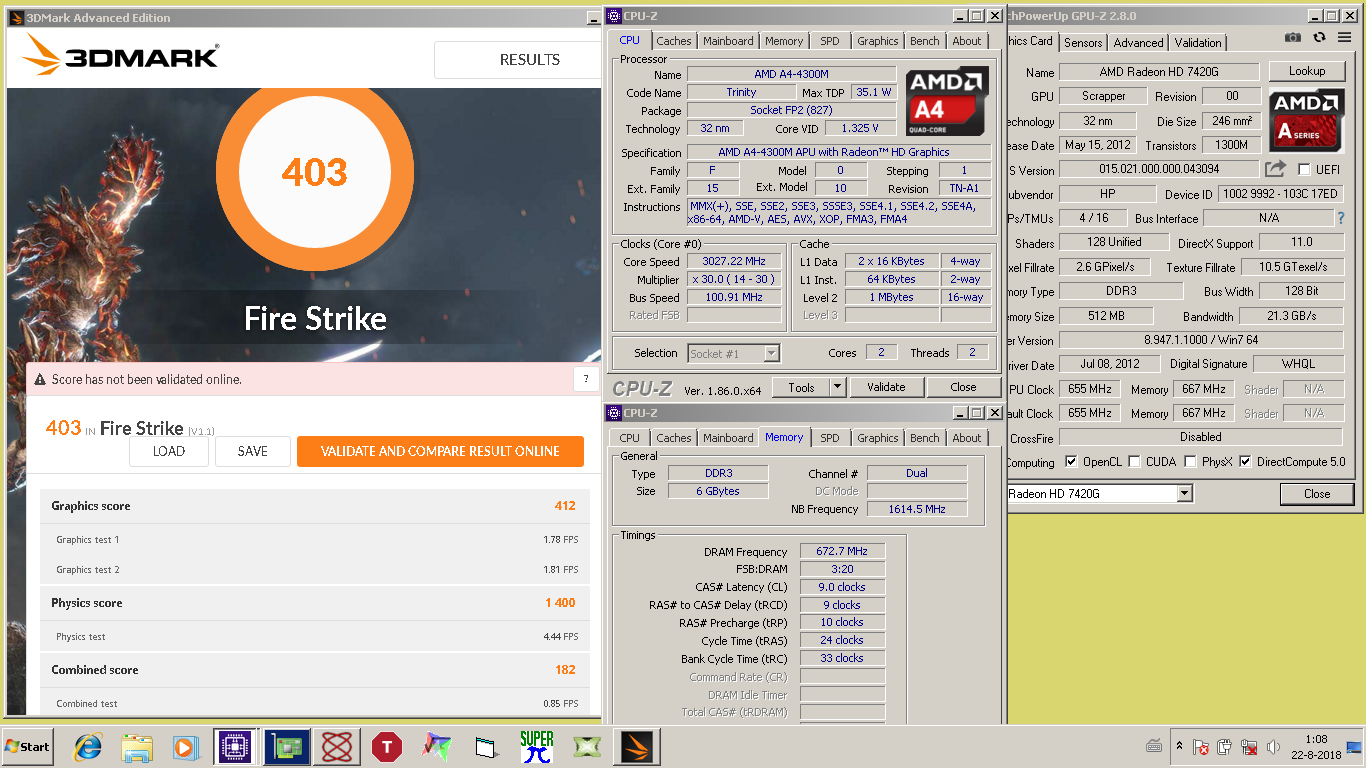1366x768 pixels.
Task: Open the Windows Start menu
Action: (x=28, y=746)
